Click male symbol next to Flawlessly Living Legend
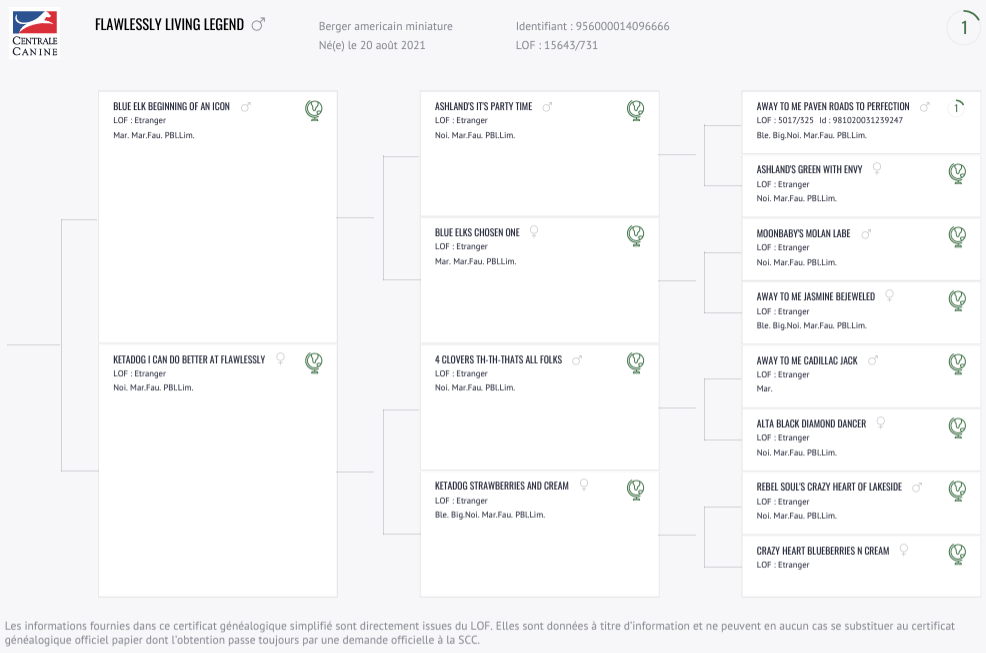 point(258,25)
